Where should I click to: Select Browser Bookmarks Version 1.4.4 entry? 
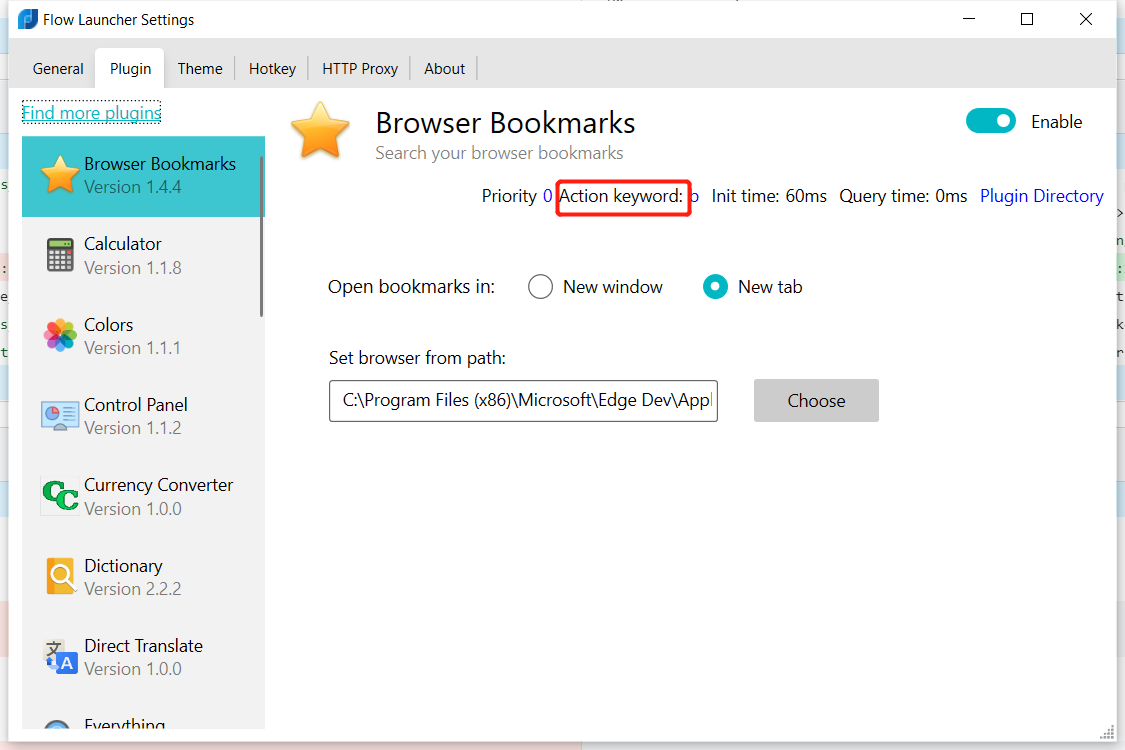[x=143, y=176]
